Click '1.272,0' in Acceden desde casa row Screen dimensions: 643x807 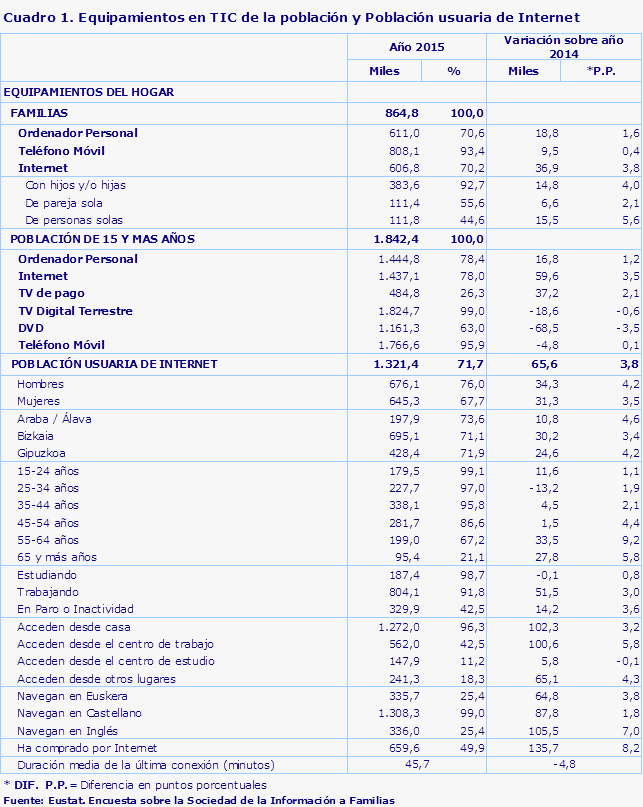(399, 627)
